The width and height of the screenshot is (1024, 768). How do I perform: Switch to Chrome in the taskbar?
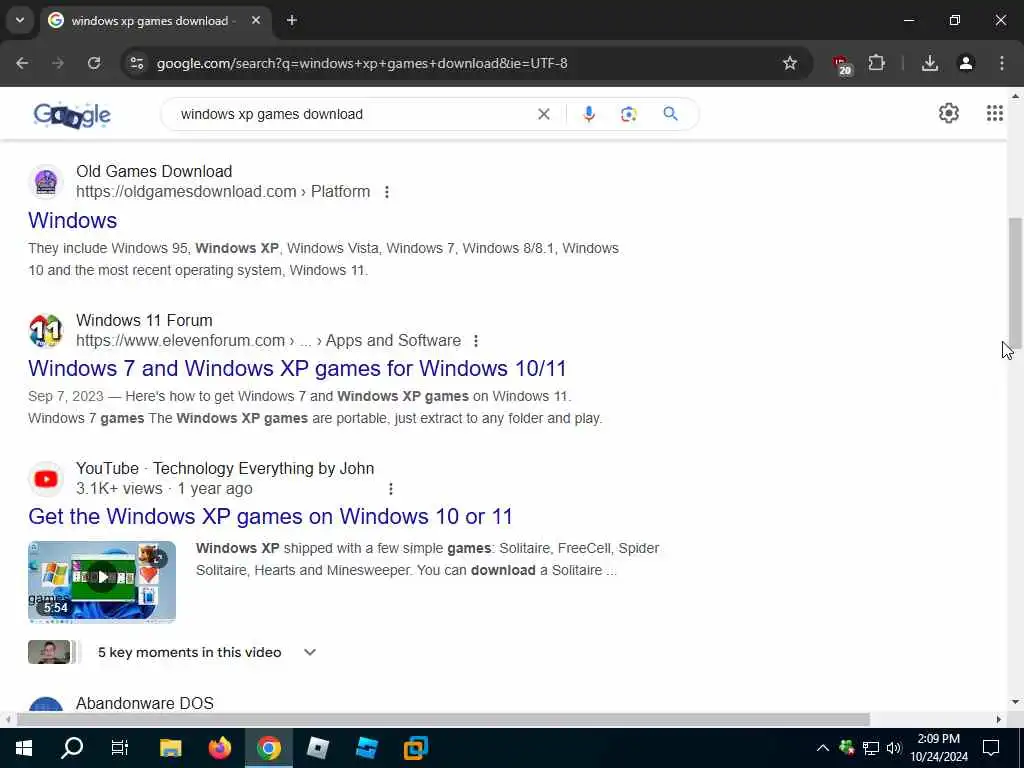click(268, 748)
